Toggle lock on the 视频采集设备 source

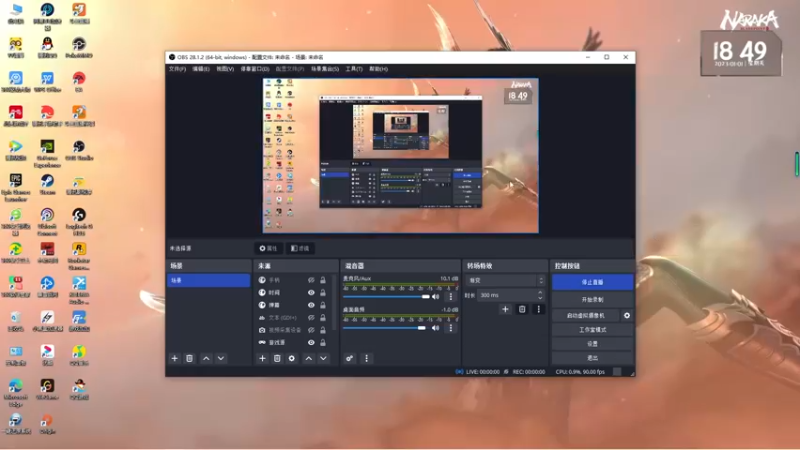[323, 330]
